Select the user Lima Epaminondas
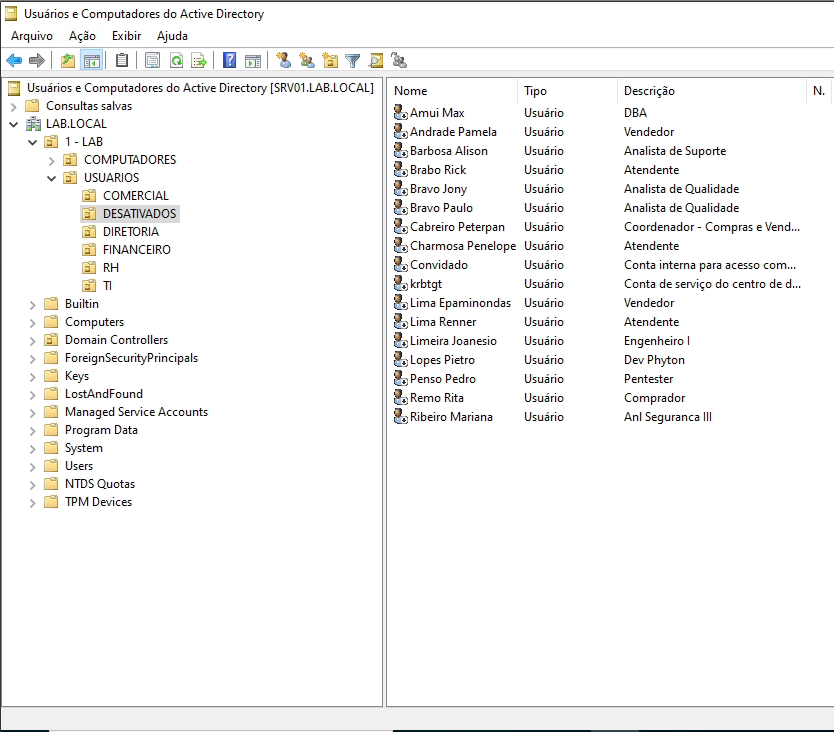 [460, 303]
